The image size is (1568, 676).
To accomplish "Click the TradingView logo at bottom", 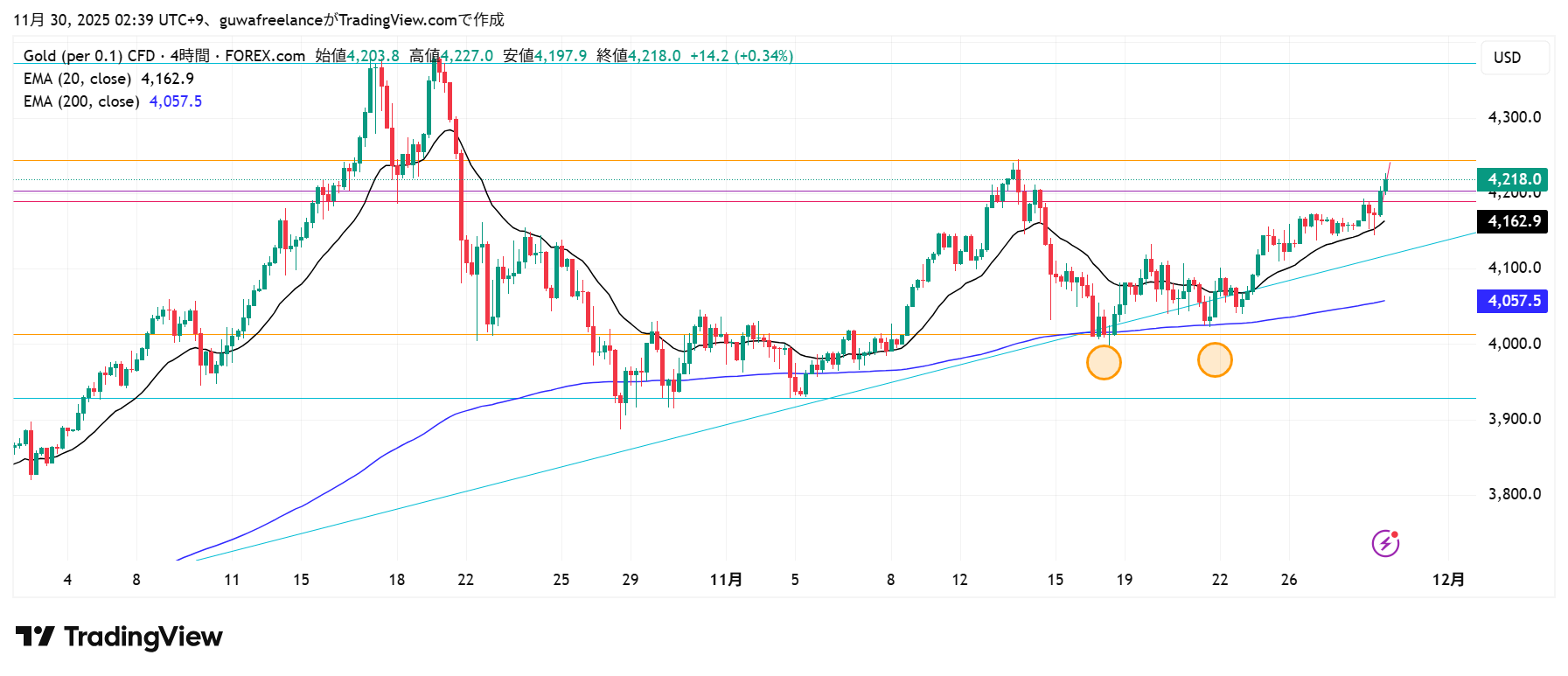I will (119, 637).
